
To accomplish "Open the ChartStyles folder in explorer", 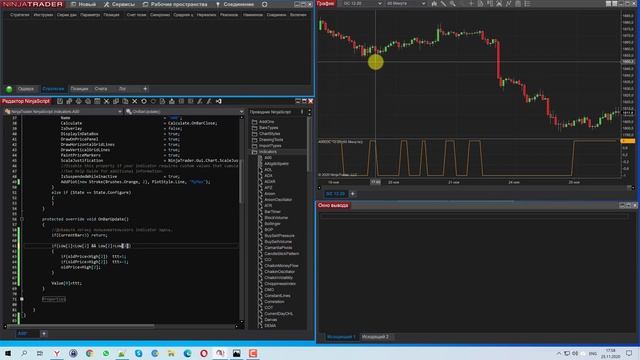I will (269, 133).
